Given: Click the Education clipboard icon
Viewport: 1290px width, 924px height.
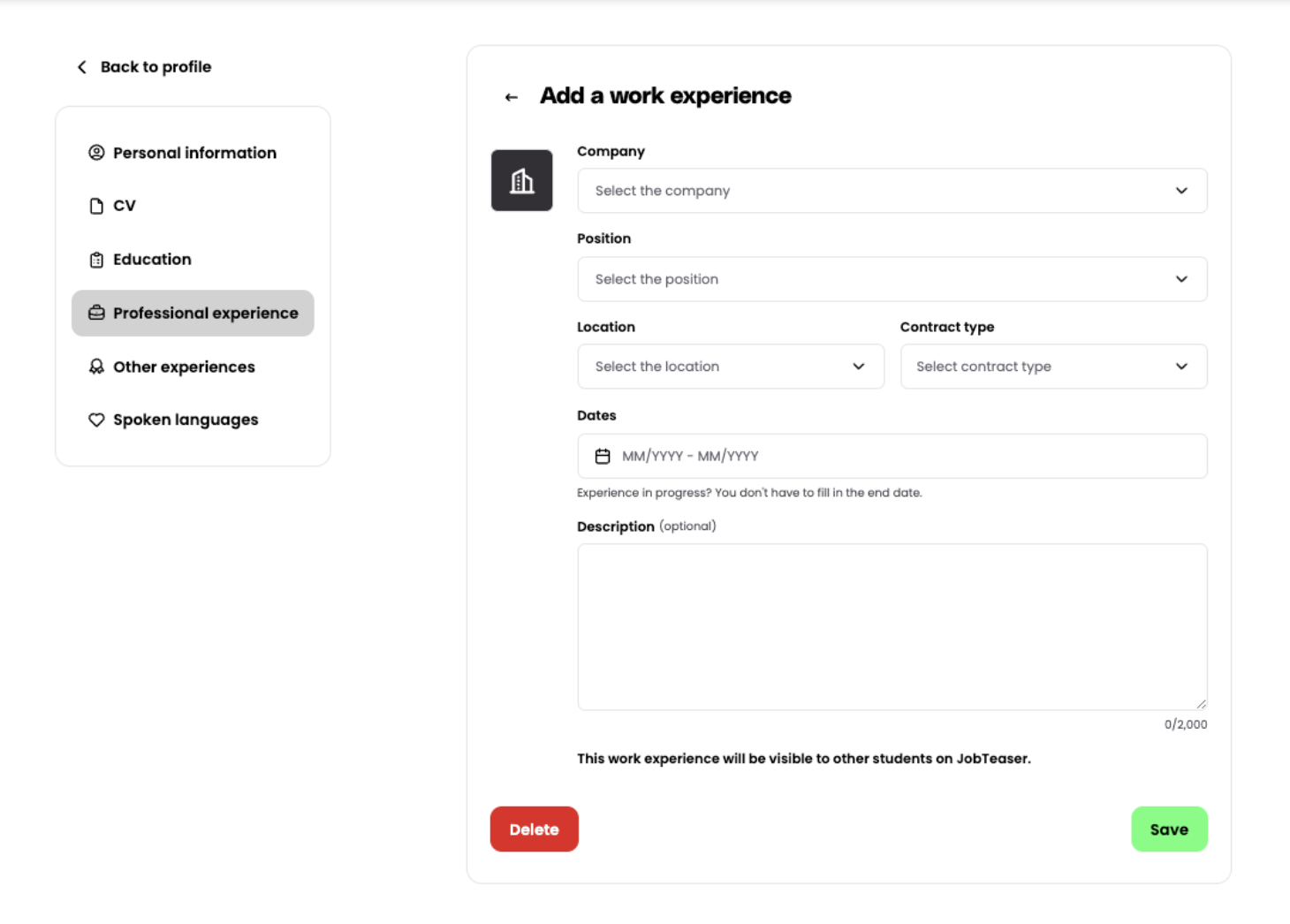Looking at the screenshot, I should click(x=96, y=260).
